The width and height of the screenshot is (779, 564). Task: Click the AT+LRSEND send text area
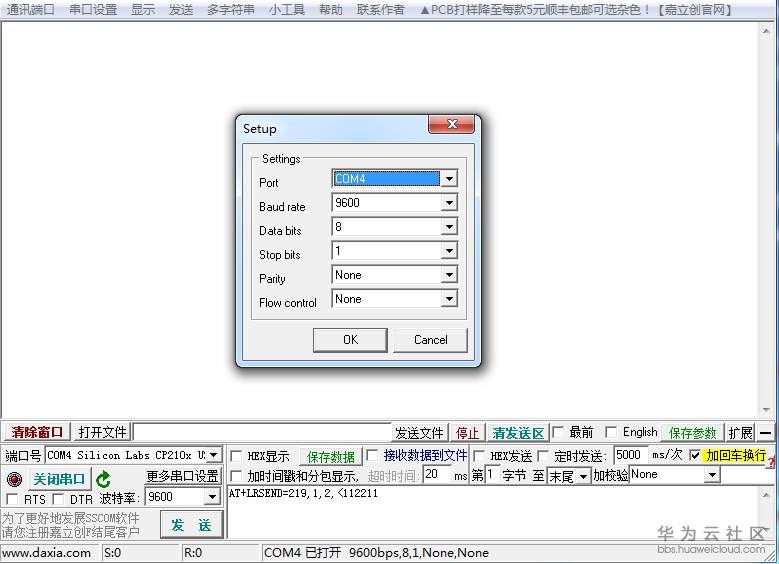point(493,513)
